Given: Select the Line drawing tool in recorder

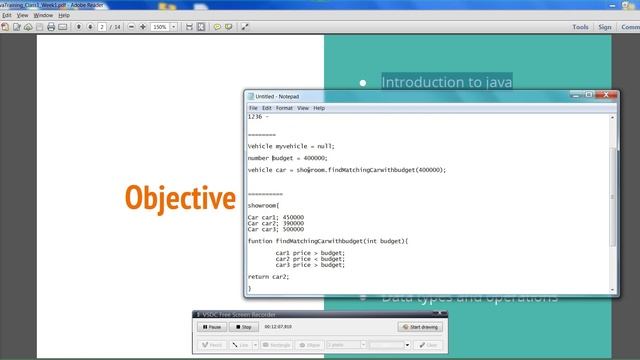Looking at the screenshot, I should click(240, 345).
